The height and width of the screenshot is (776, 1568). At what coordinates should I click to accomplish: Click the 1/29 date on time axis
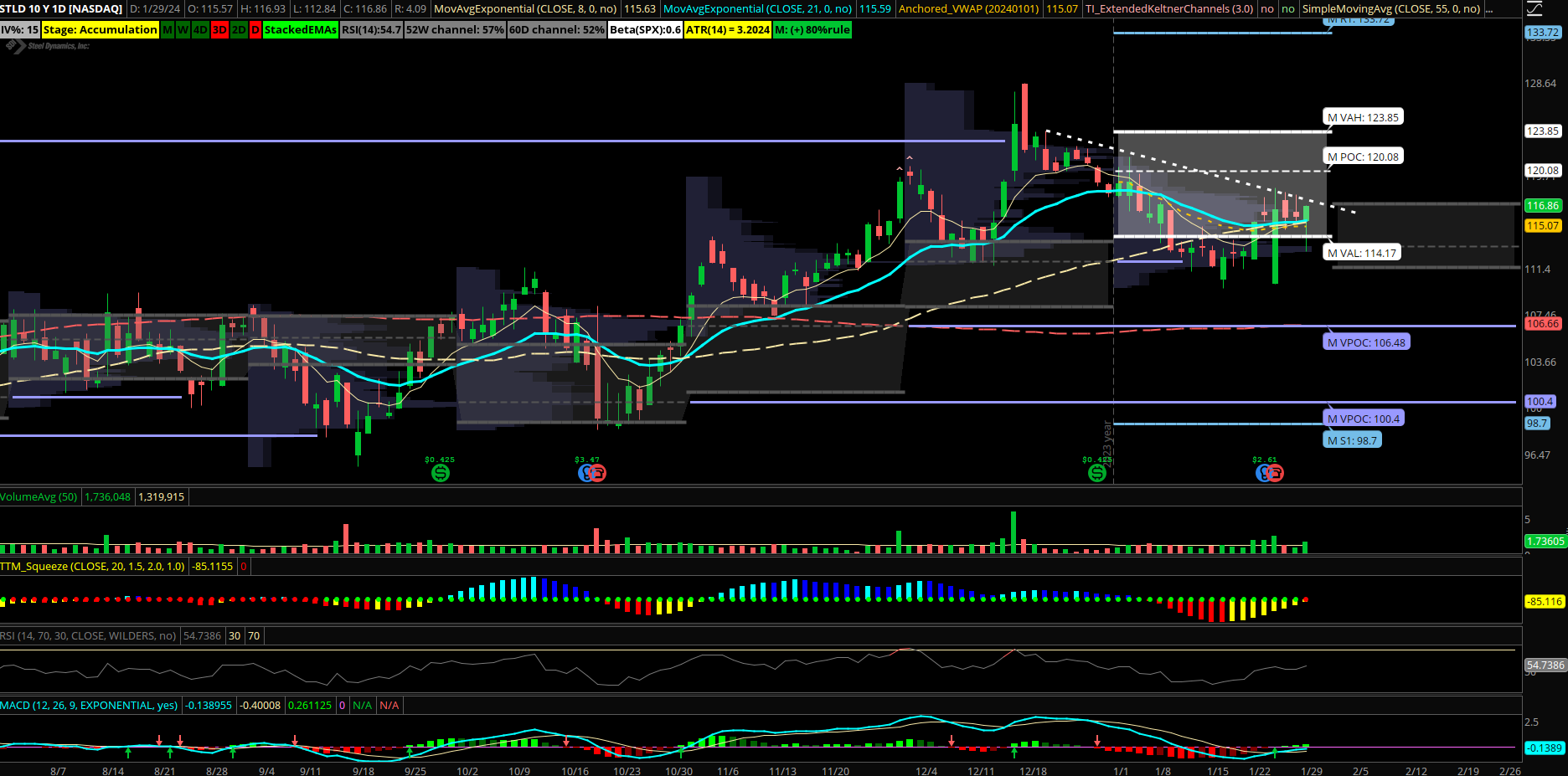1312,770
